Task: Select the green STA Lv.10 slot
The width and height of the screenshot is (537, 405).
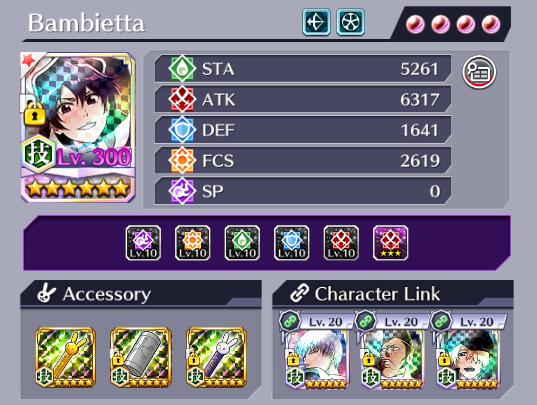Action: click(242, 243)
